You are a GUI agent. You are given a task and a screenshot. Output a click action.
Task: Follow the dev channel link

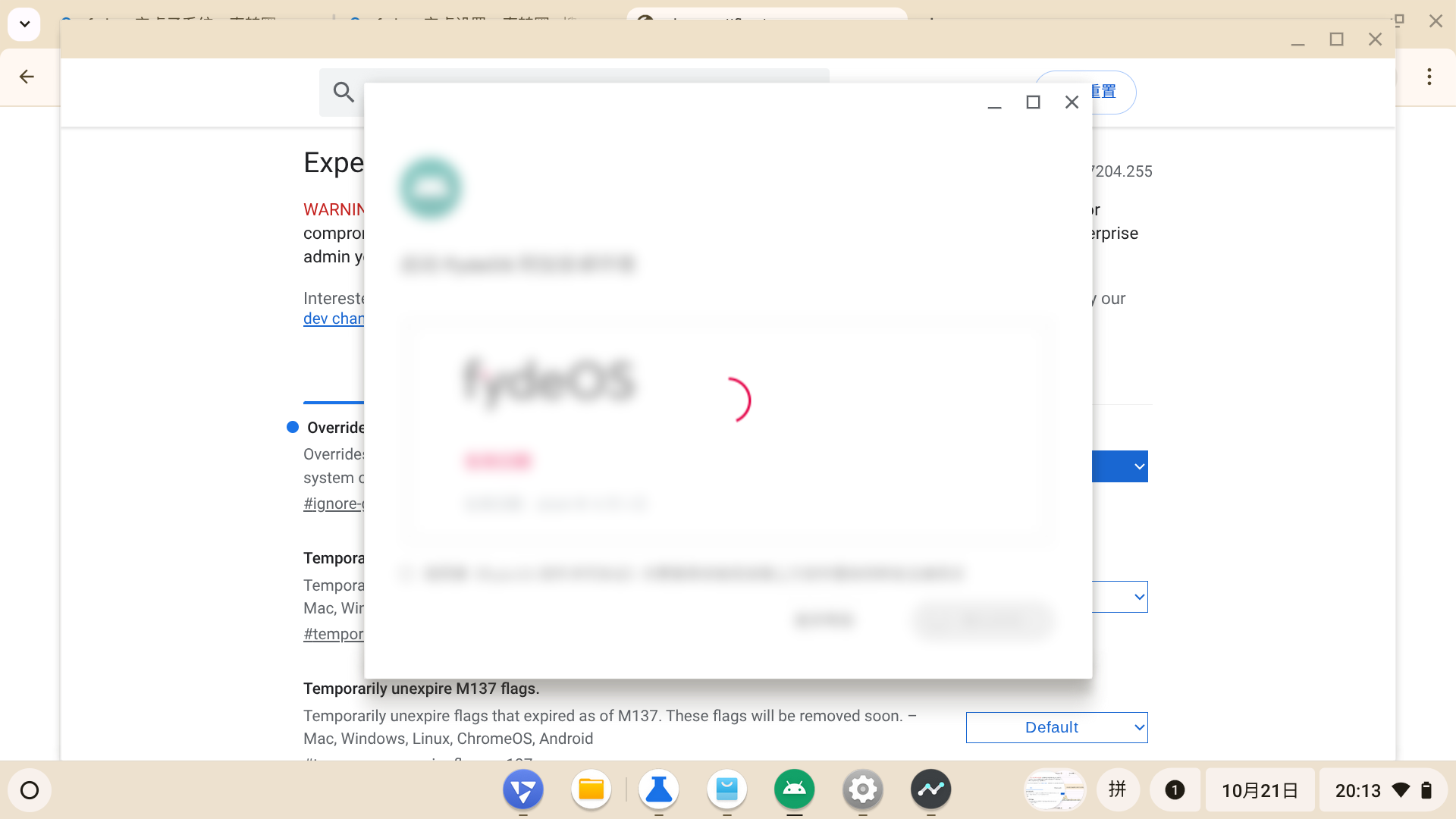(334, 319)
